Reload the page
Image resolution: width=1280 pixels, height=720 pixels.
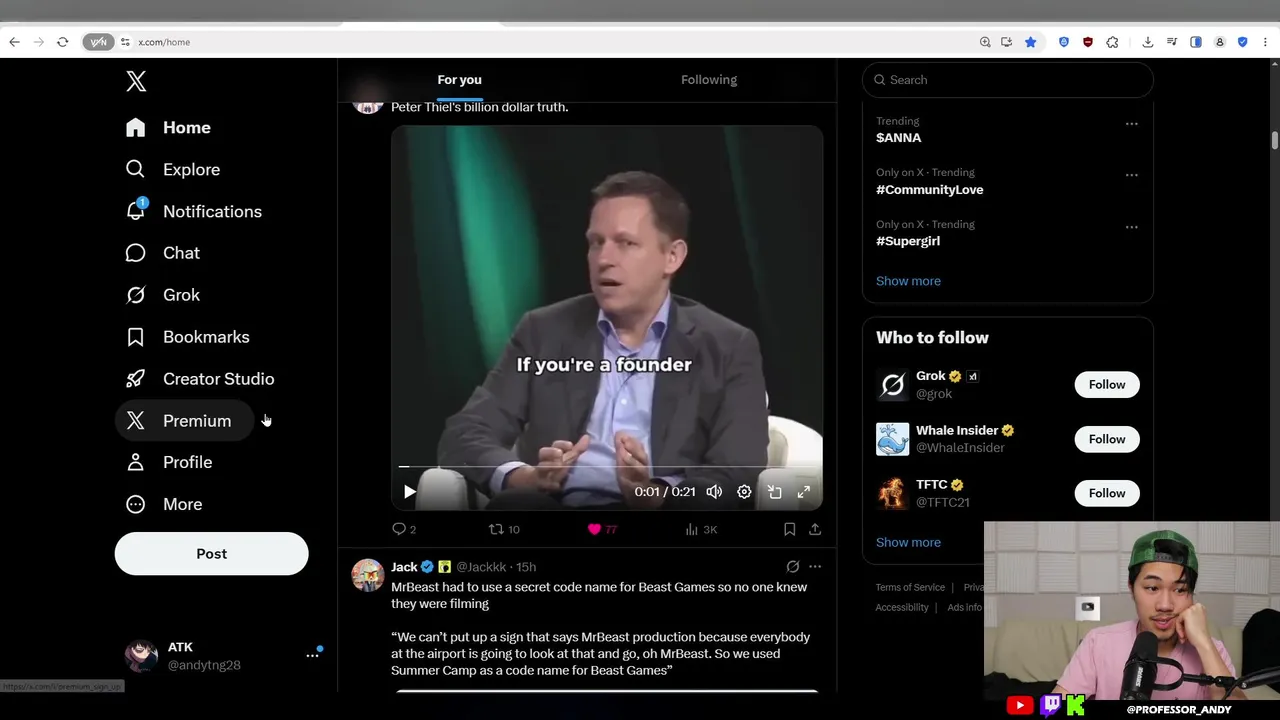(x=62, y=42)
